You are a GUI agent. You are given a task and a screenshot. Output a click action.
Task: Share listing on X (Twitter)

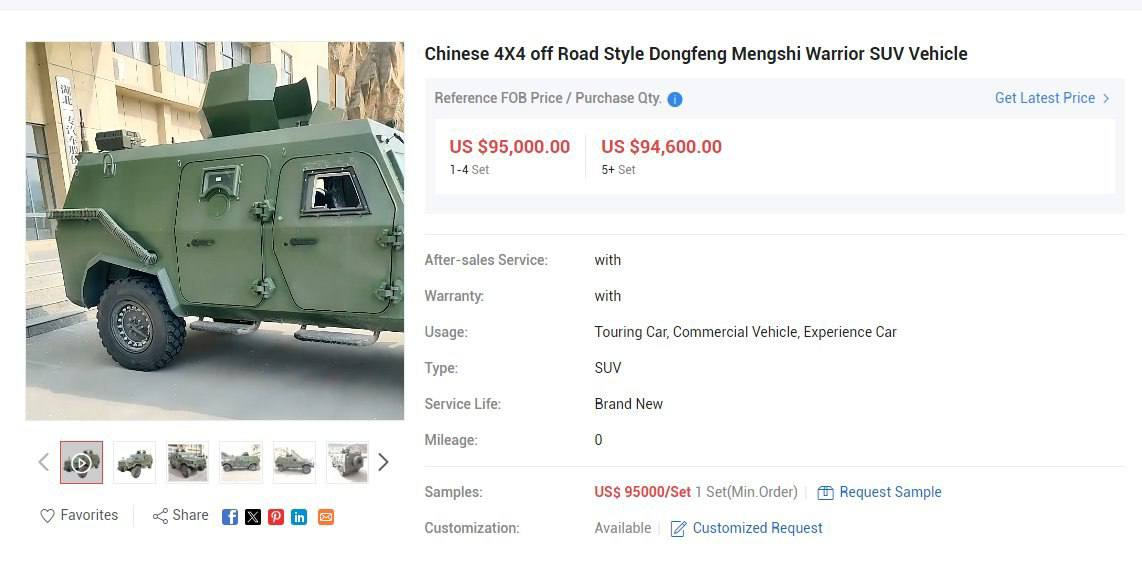[253, 517]
